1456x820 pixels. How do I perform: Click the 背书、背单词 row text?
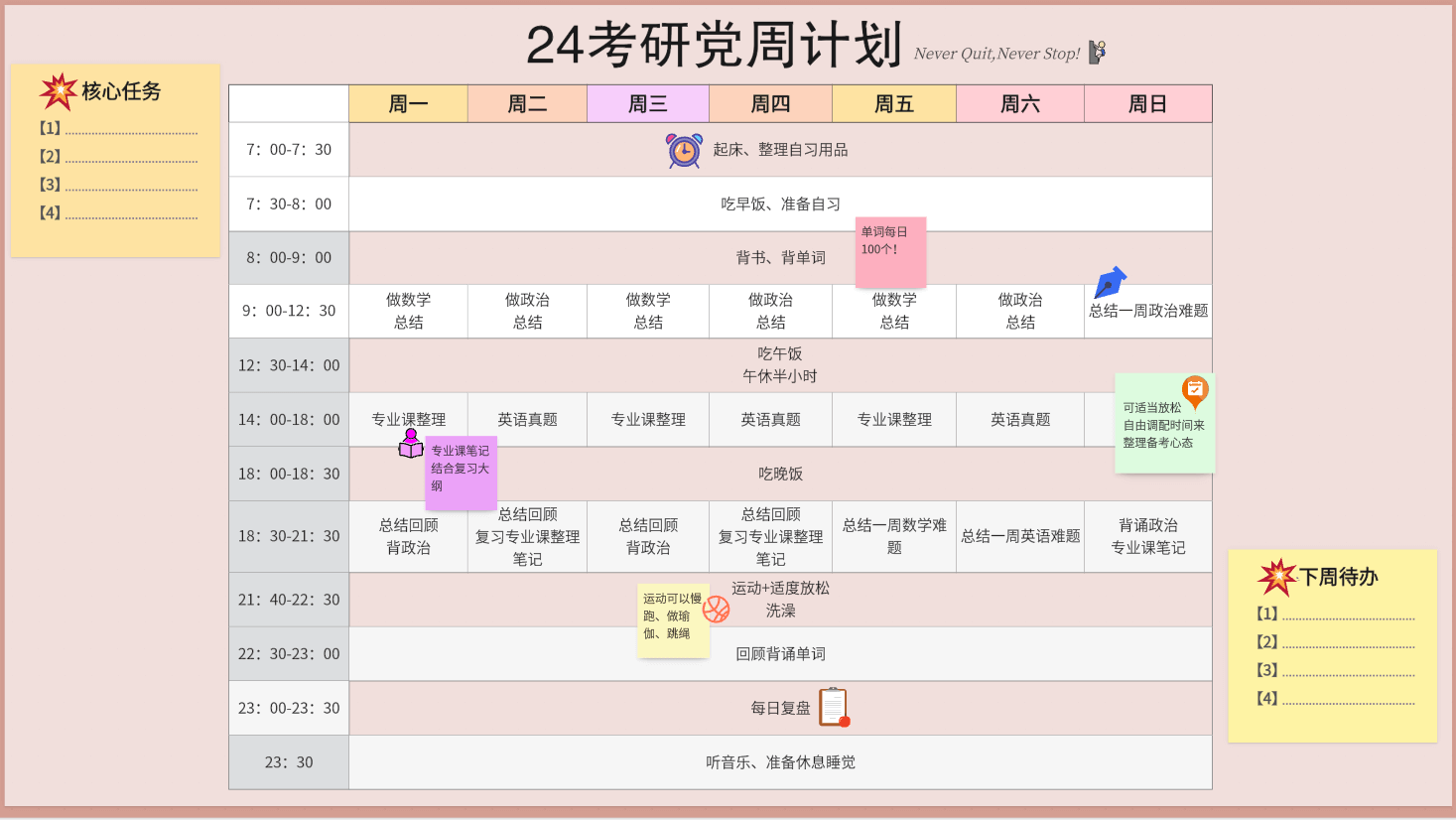point(780,258)
